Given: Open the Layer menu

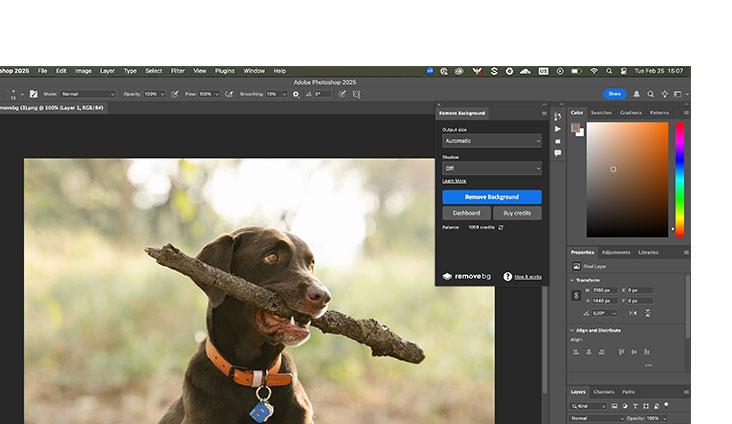Looking at the screenshot, I should pyautogui.click(x=107, y=71).
